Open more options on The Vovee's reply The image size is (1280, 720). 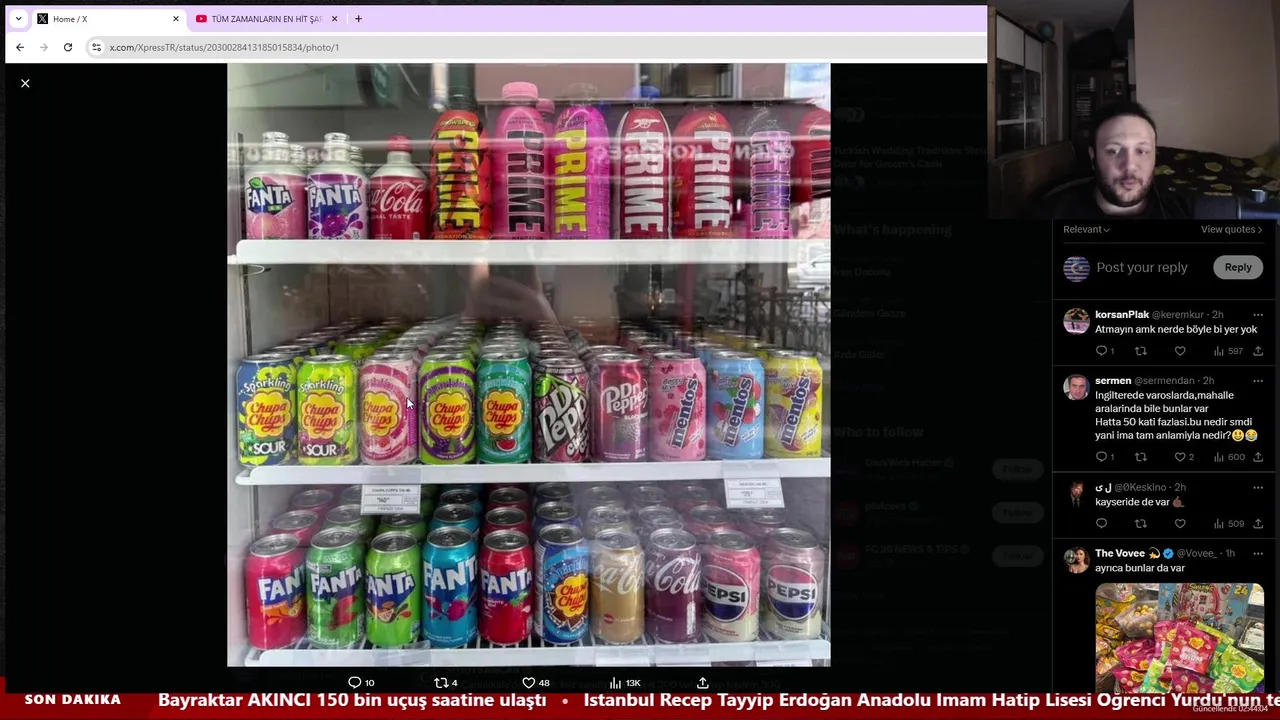coord(1258,554)
